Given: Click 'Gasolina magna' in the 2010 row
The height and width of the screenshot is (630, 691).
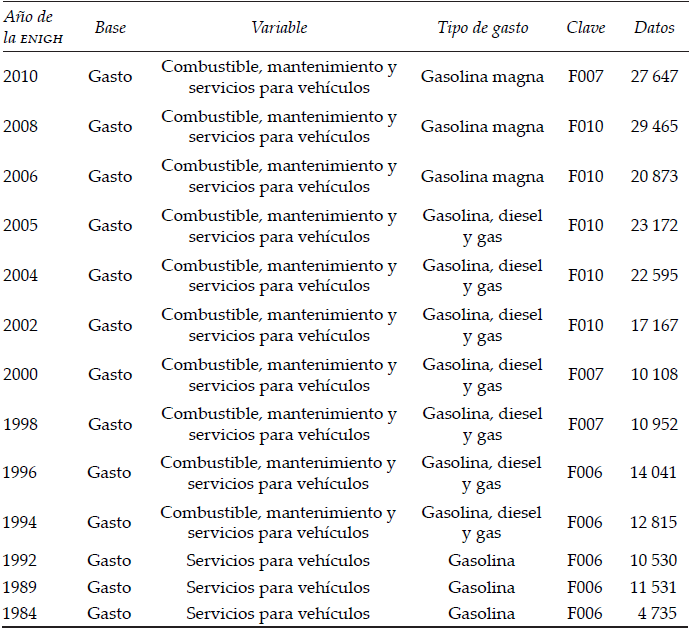Looking at the screenshot, I should [482, 77].
